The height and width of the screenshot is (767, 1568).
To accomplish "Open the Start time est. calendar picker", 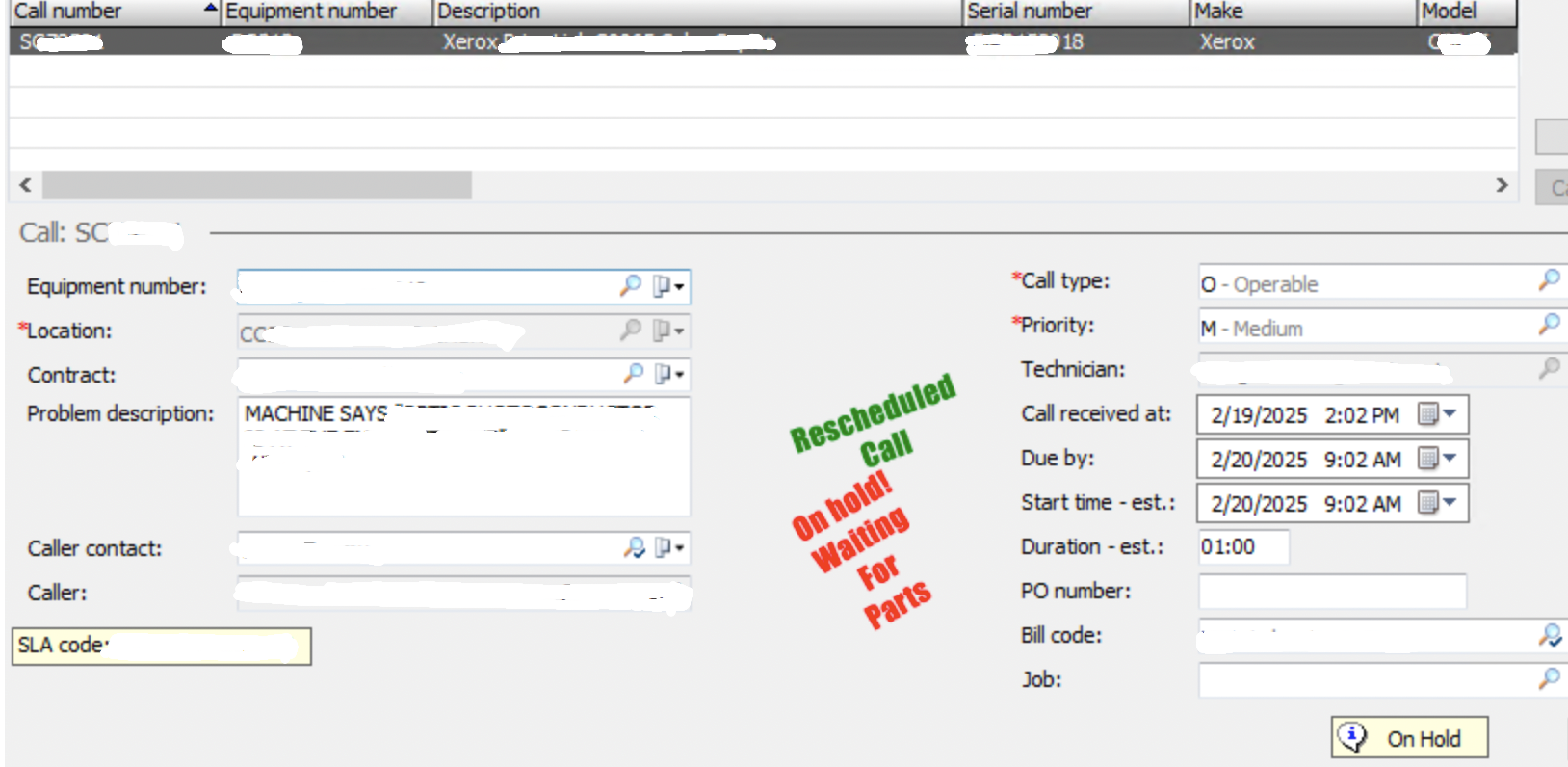I will (1437, 503).
